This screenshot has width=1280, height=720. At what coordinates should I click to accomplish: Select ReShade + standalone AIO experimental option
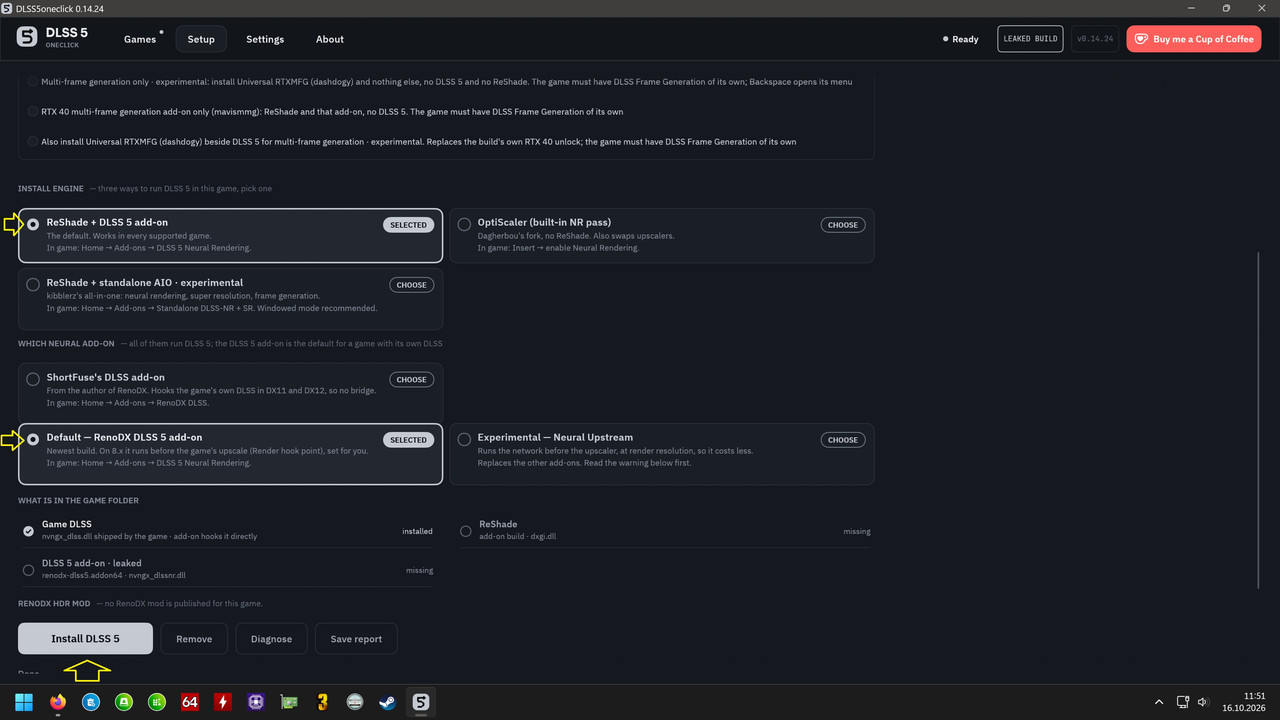tap(33, 285)
